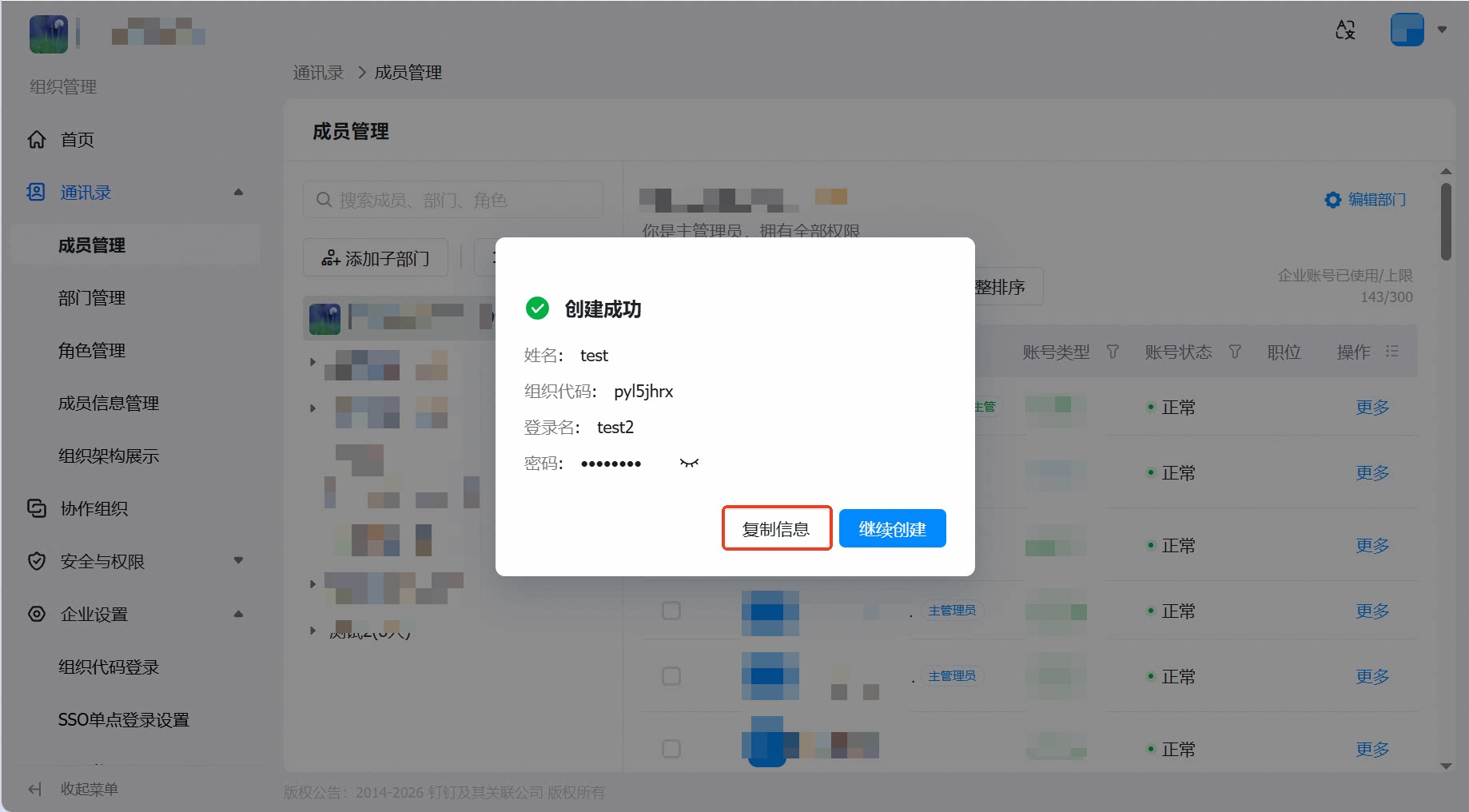Click the 编辑部门 gear icon
The image size is (1469, 812).
click(x=1332, y=200)
